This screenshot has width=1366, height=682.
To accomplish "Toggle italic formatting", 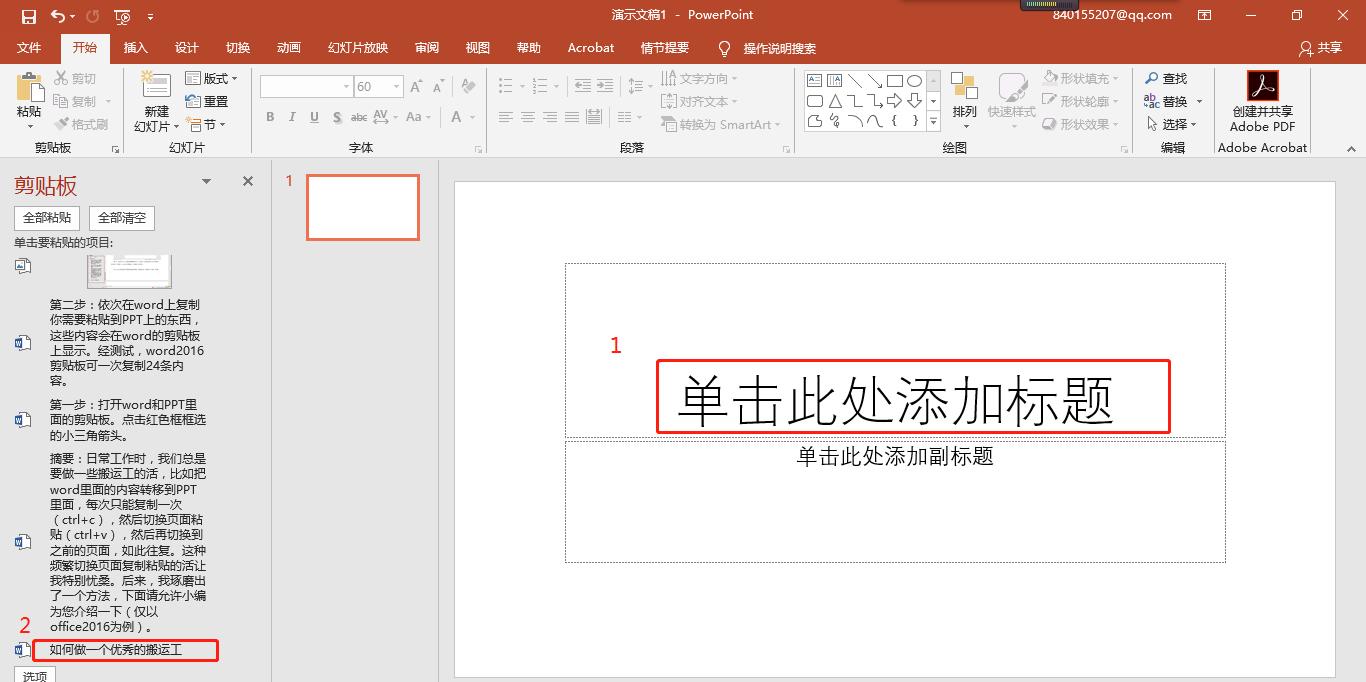I will [x=290, y=117].
